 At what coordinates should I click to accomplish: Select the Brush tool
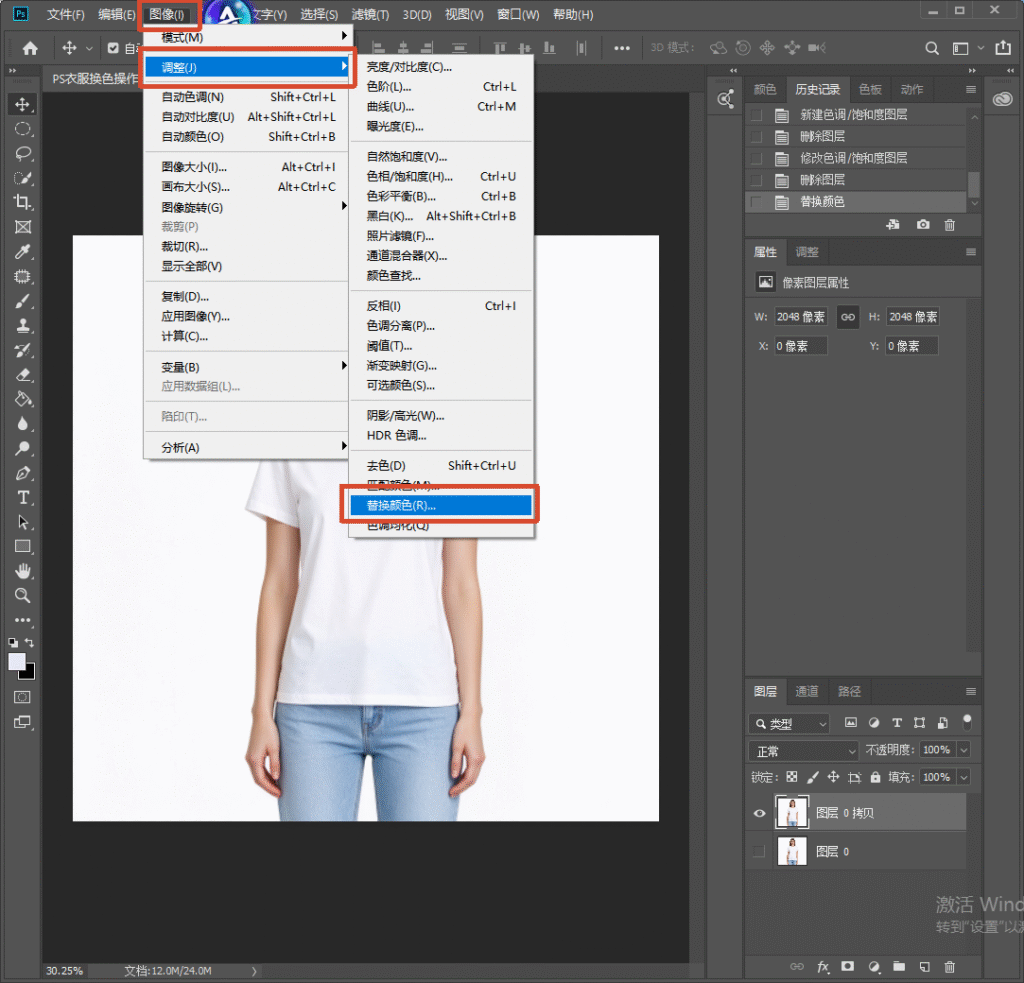pyautogui.click(x=23, y=301)
